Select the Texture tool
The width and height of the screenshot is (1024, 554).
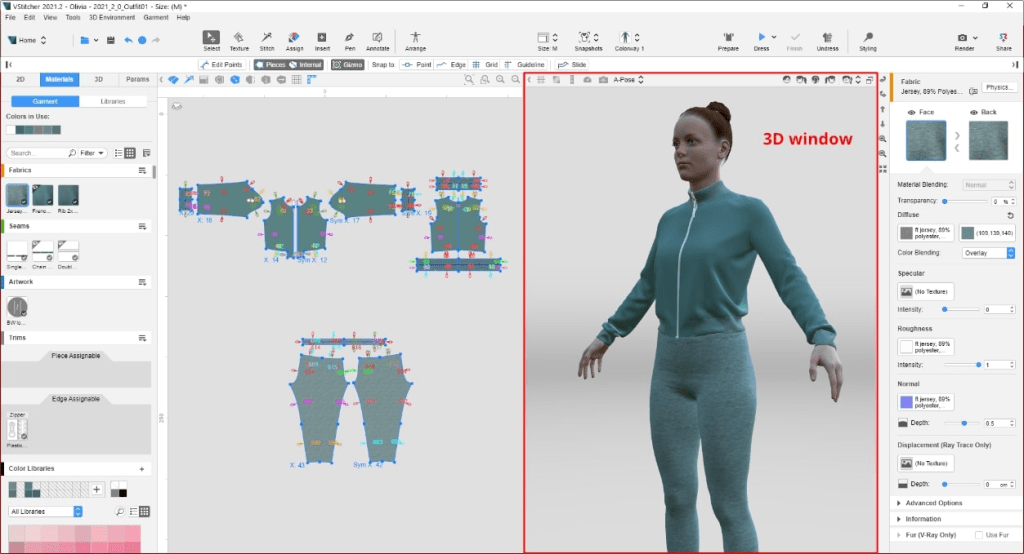pos(239,38)
